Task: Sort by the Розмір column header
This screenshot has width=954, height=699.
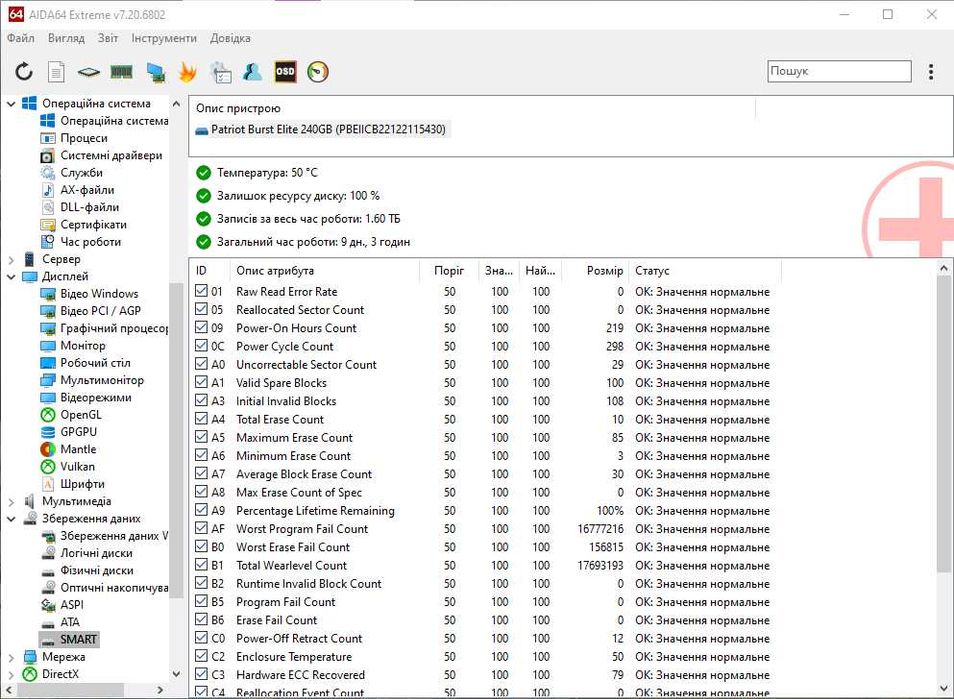Action: [x=596, y=270]
